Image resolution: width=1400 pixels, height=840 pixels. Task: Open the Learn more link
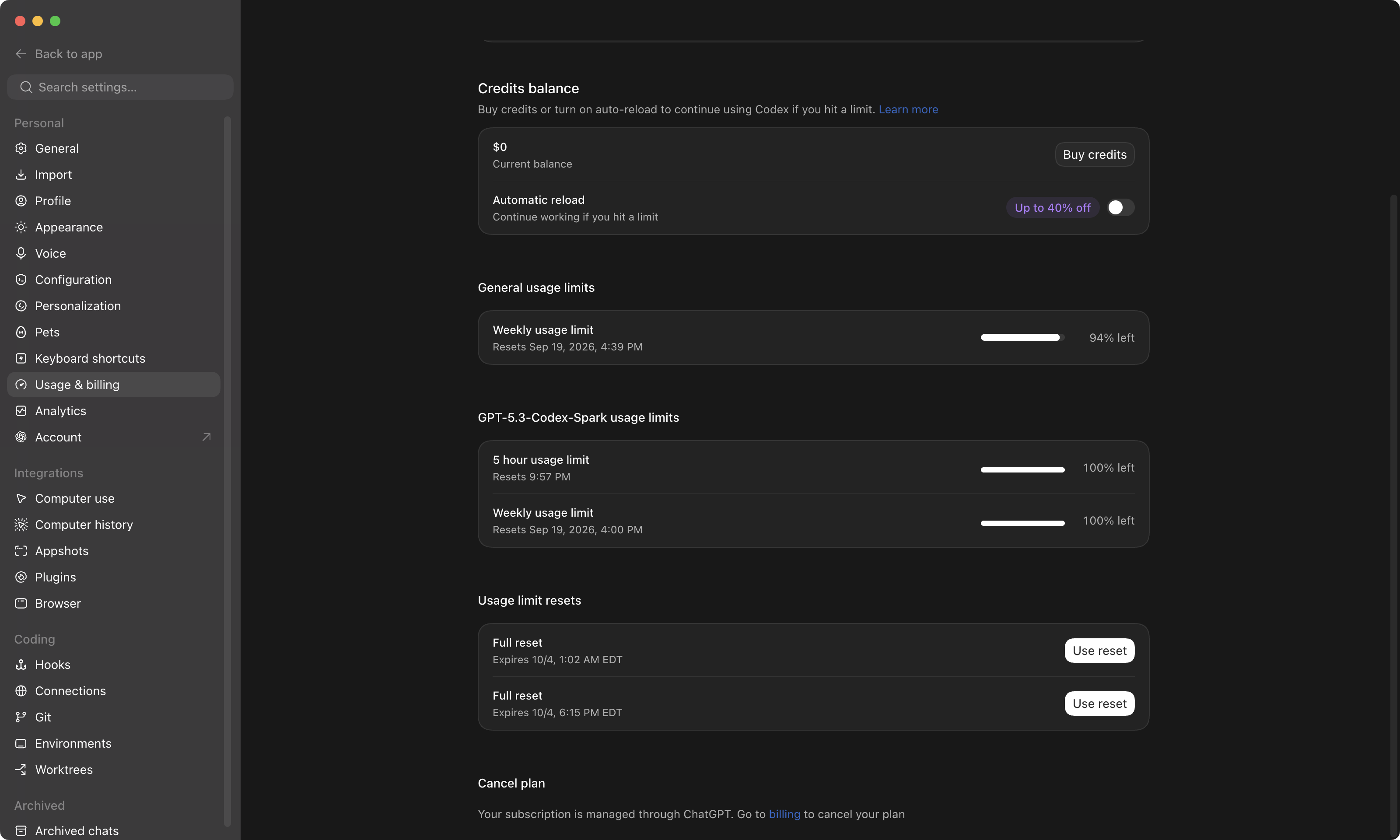tap(908, 109)
